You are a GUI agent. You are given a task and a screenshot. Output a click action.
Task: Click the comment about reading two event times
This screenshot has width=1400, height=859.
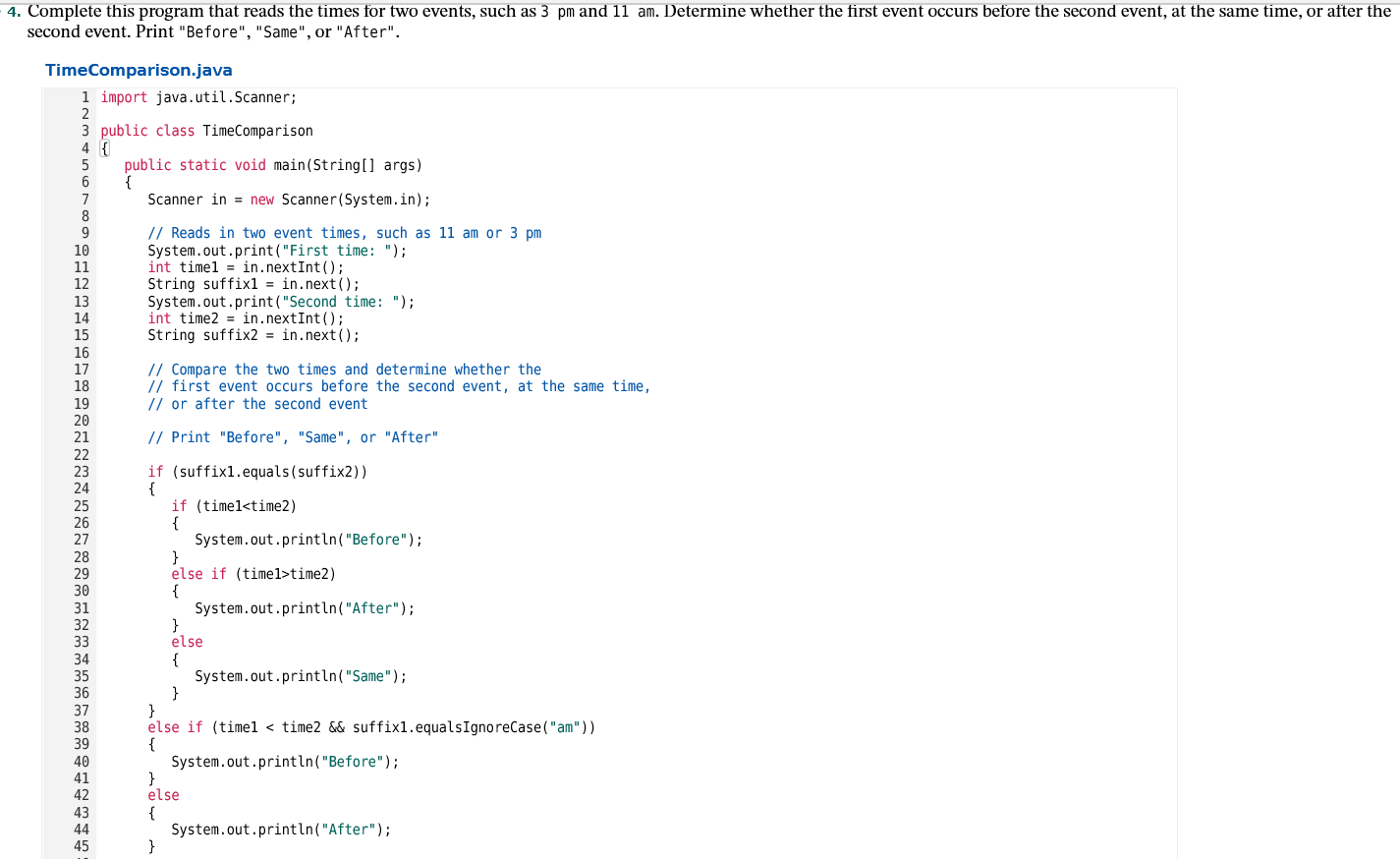(344, 233)
